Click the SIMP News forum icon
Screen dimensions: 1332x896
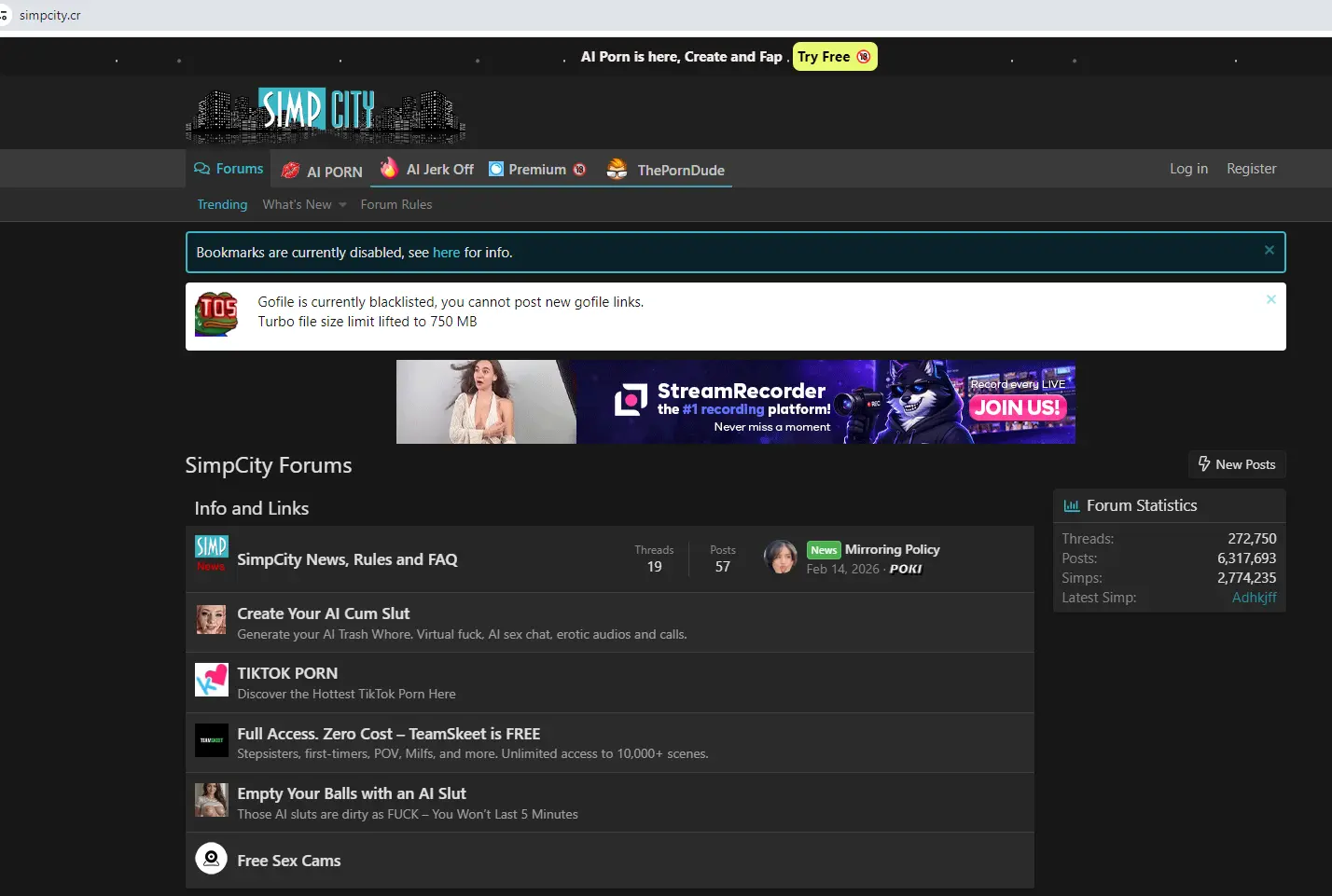pos(211,553)
